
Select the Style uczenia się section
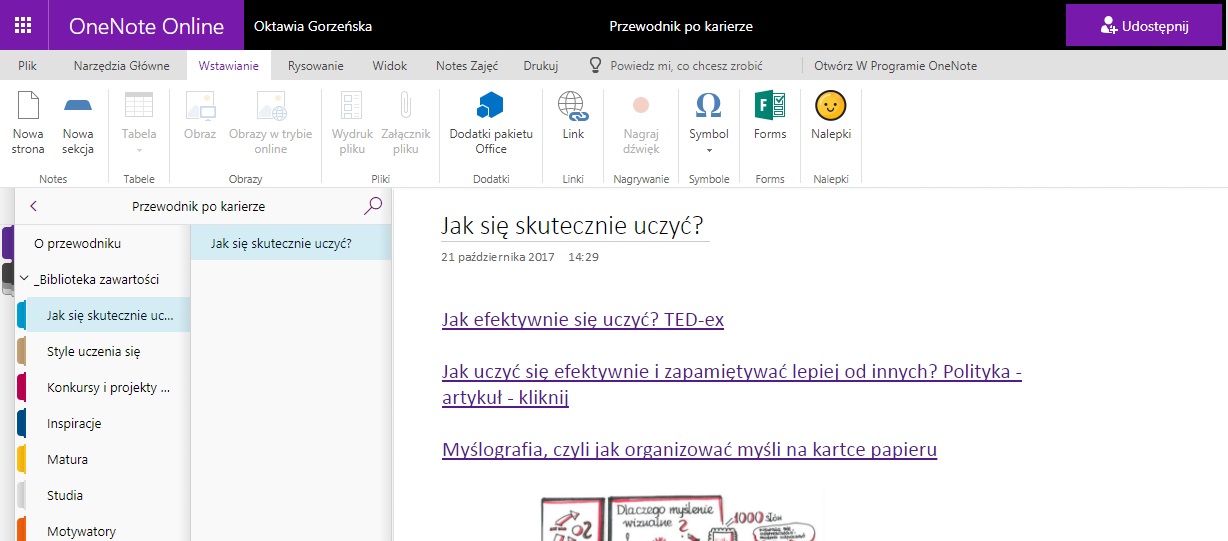click(93, 352)
